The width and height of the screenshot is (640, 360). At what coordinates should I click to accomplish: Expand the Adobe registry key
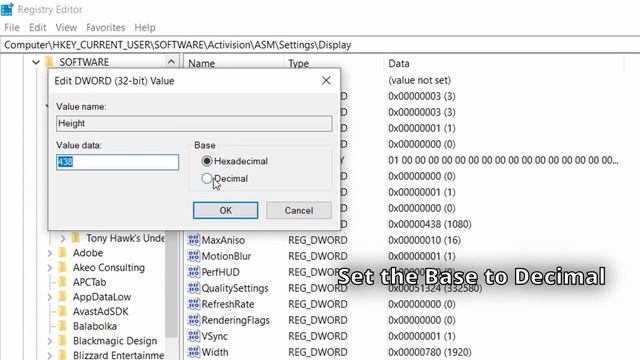click(x=50, y=253)
